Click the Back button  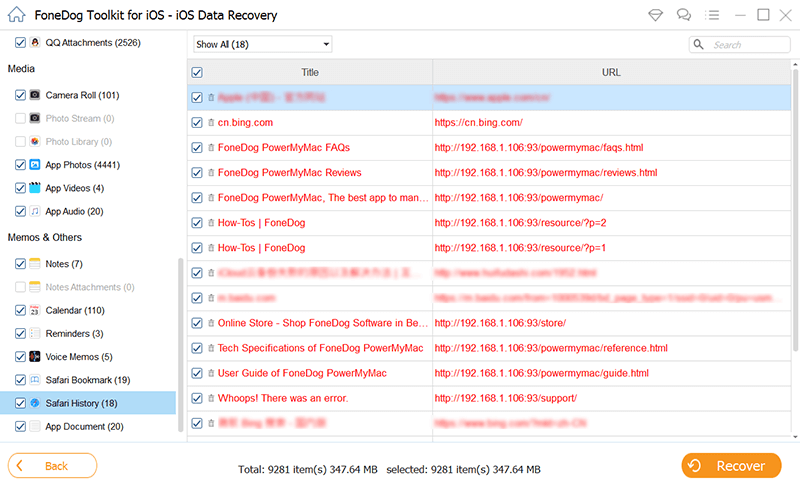53,466
